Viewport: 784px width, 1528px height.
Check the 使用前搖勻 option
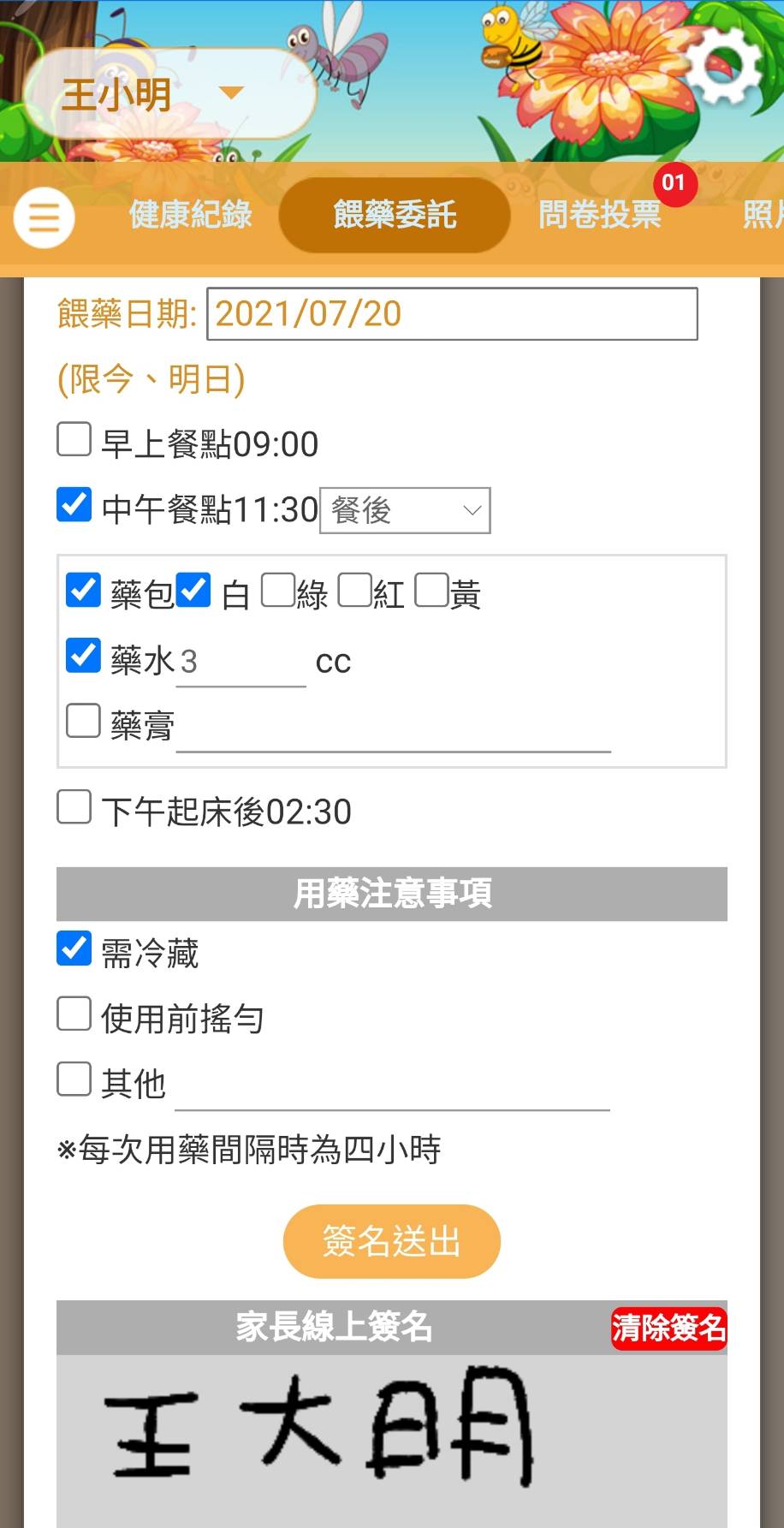(x=74, y=1014)
